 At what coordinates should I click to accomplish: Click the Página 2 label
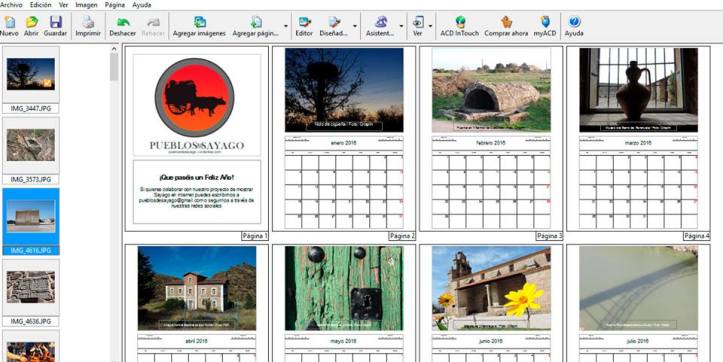[x=402, y=236]
